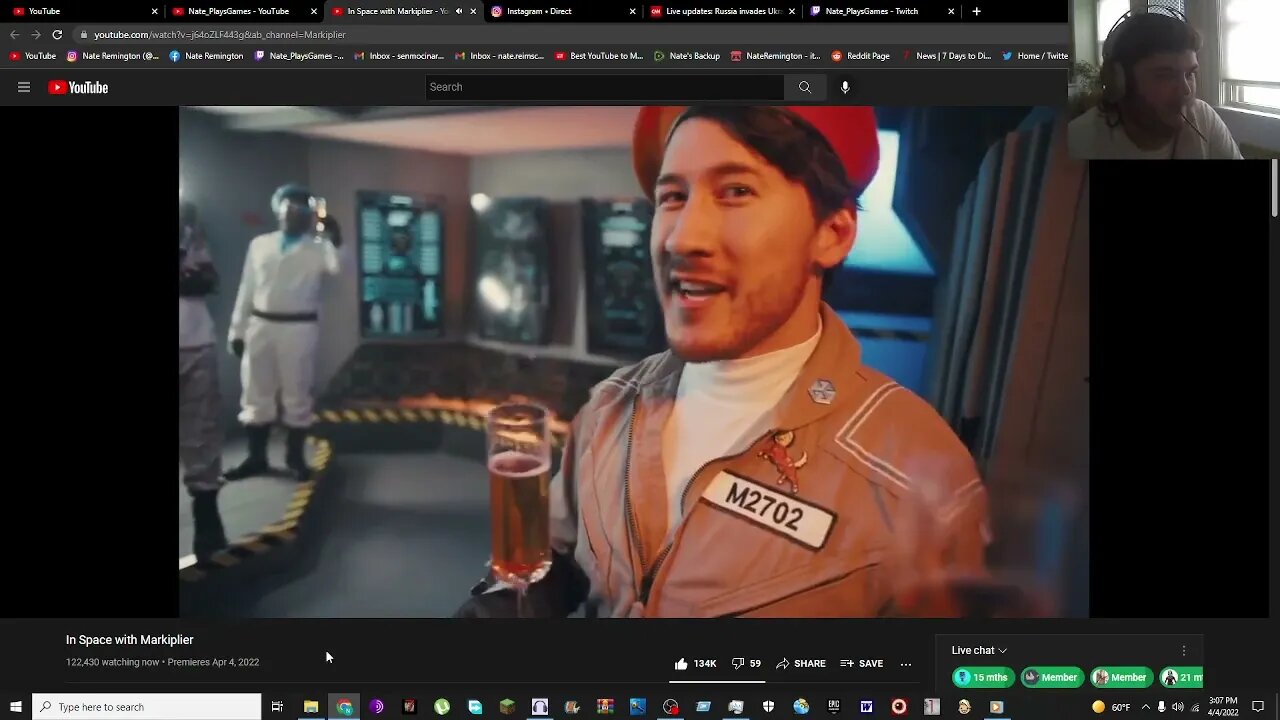The image size is (1280, 720).
Task: Open Task View on taskbar
Action: 277,707
